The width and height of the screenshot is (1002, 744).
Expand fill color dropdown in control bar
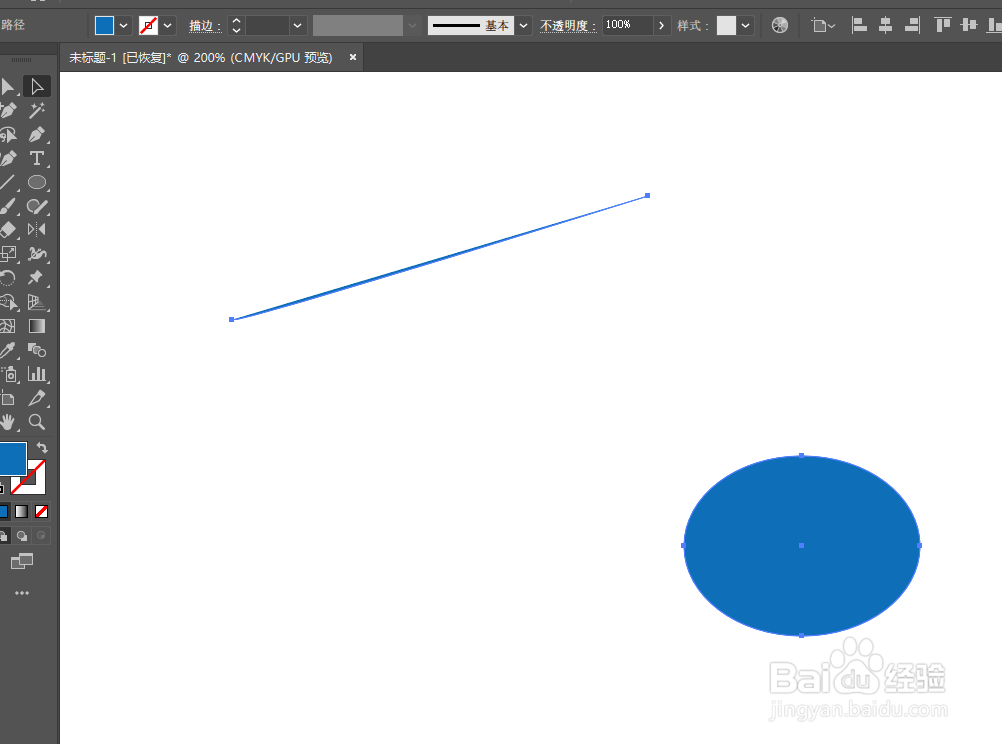(x=124, y=26)
